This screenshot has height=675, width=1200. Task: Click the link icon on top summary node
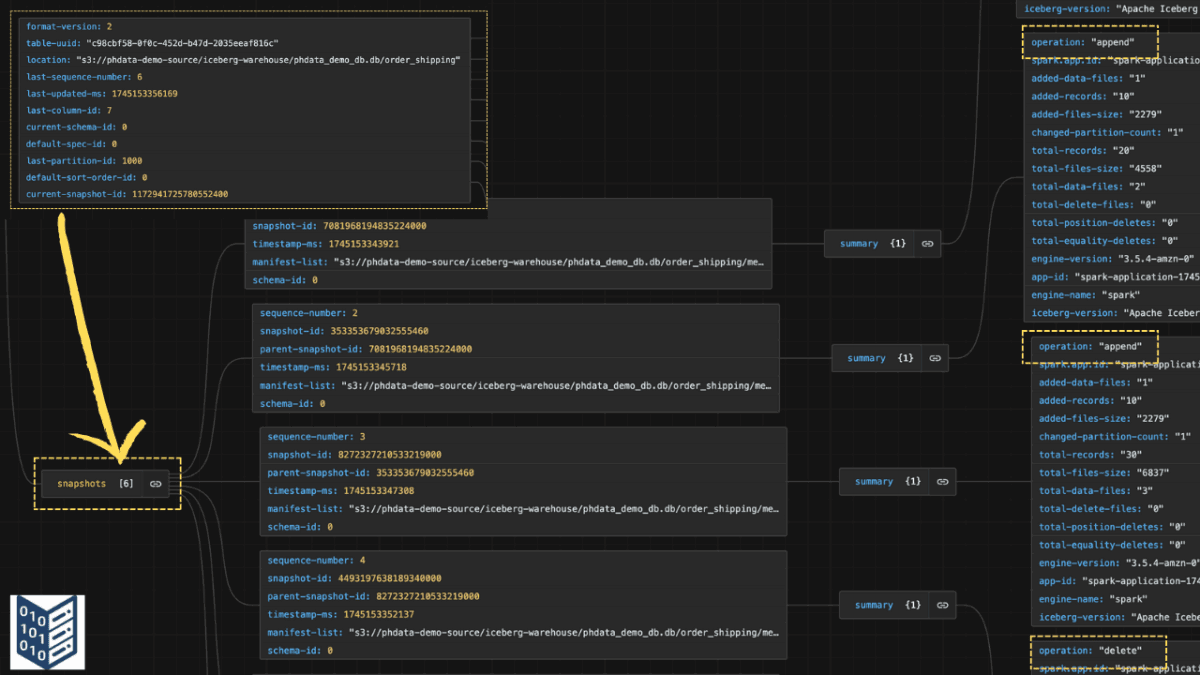(x=926, y=243)
